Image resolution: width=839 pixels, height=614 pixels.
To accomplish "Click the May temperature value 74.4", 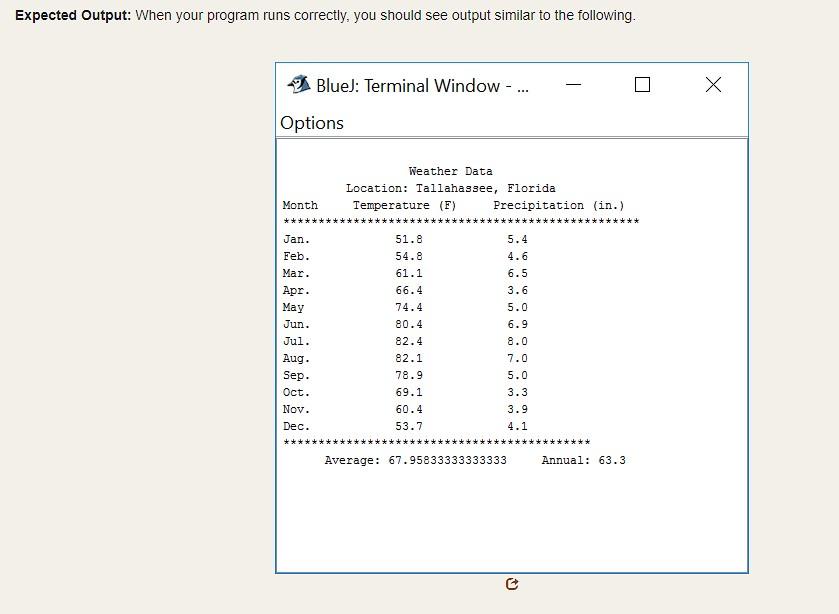I will (x=409, y=307).
